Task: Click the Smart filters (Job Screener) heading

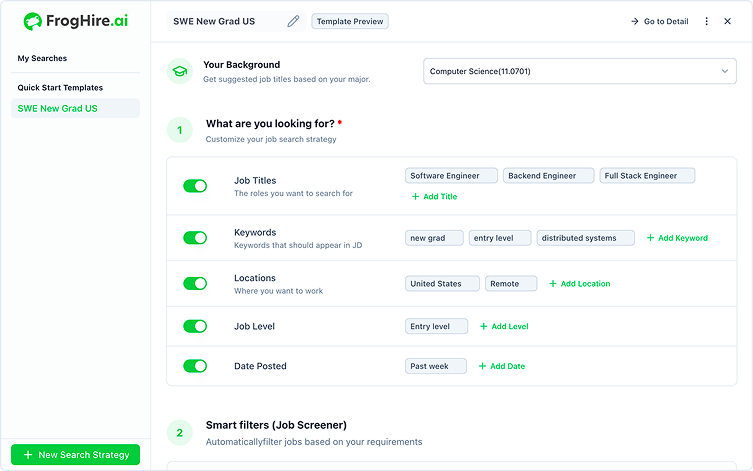Action: (x=276, y=425)
